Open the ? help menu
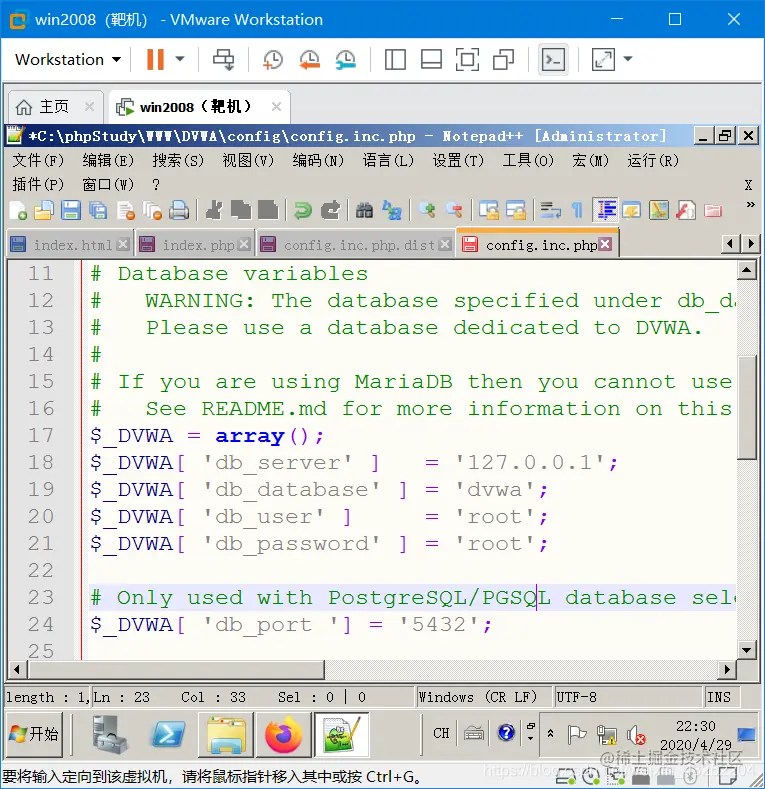765x789 pixels. point(156,185)
